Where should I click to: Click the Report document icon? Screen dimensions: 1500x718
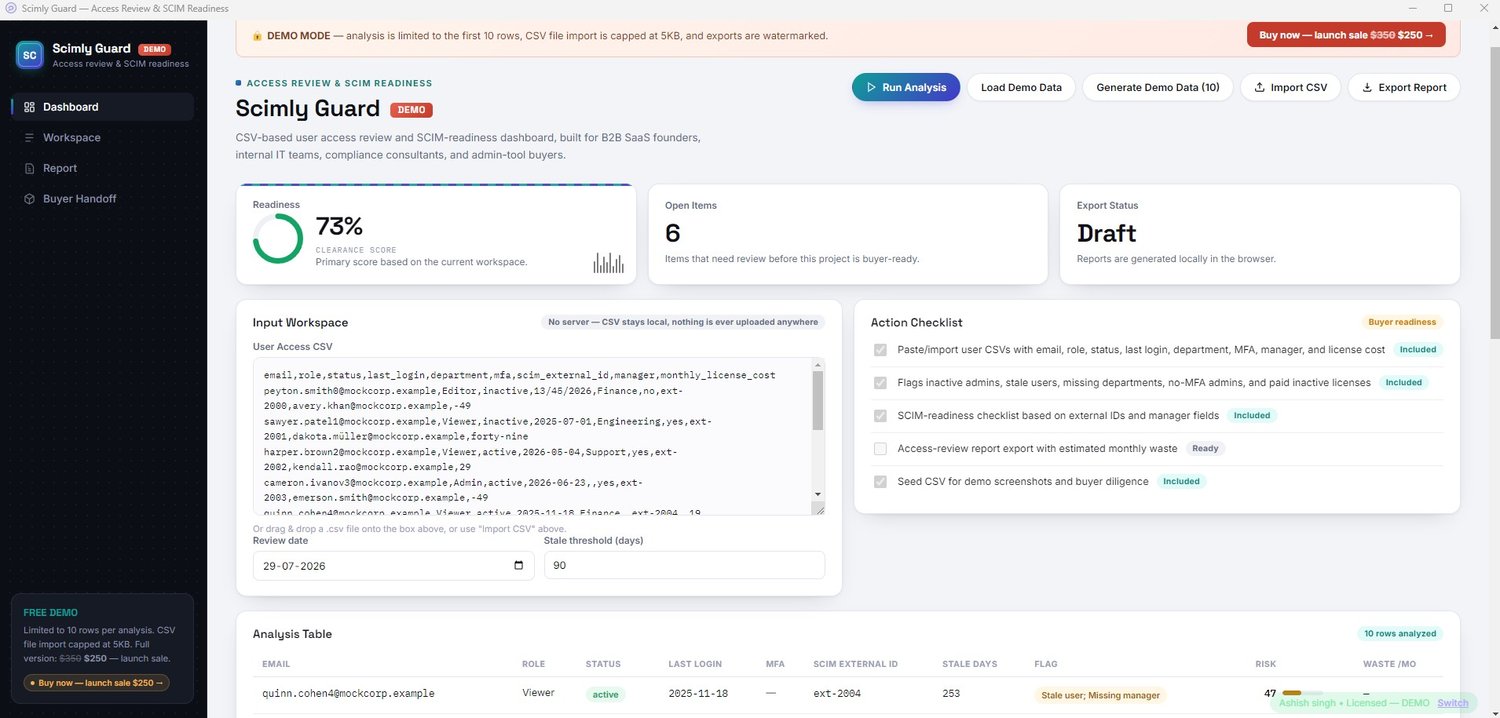tap(29, 168)
